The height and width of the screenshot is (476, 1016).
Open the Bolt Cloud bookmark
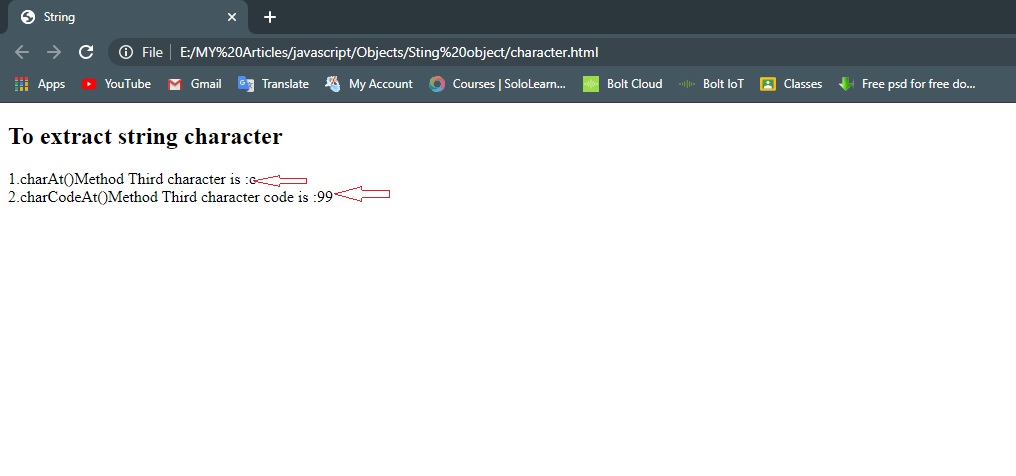pyautogui.click(x=623, y=84)
